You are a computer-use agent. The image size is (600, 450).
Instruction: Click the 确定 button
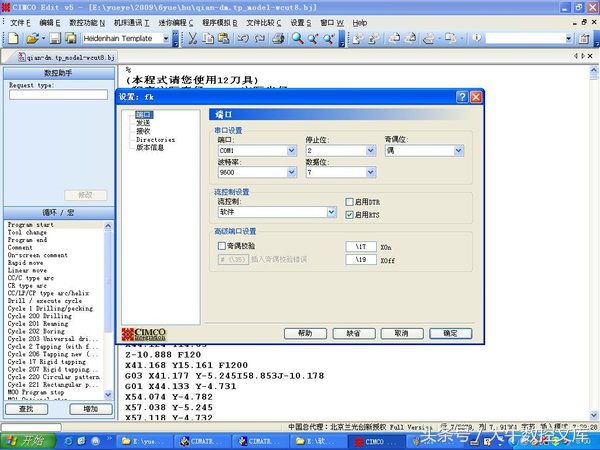click(450, 333)
